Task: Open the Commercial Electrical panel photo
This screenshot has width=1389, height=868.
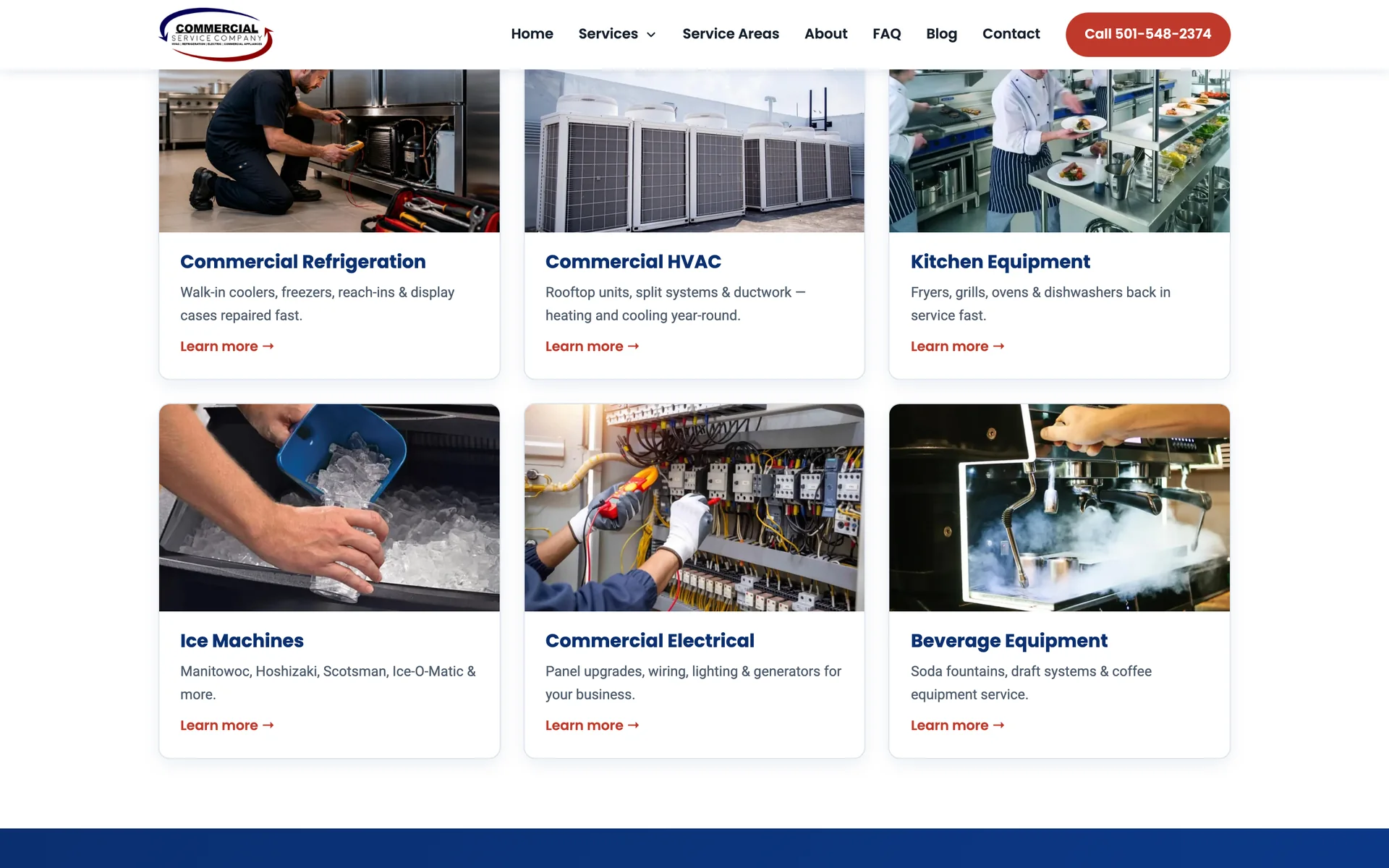Action: click(x=694, y=508)
